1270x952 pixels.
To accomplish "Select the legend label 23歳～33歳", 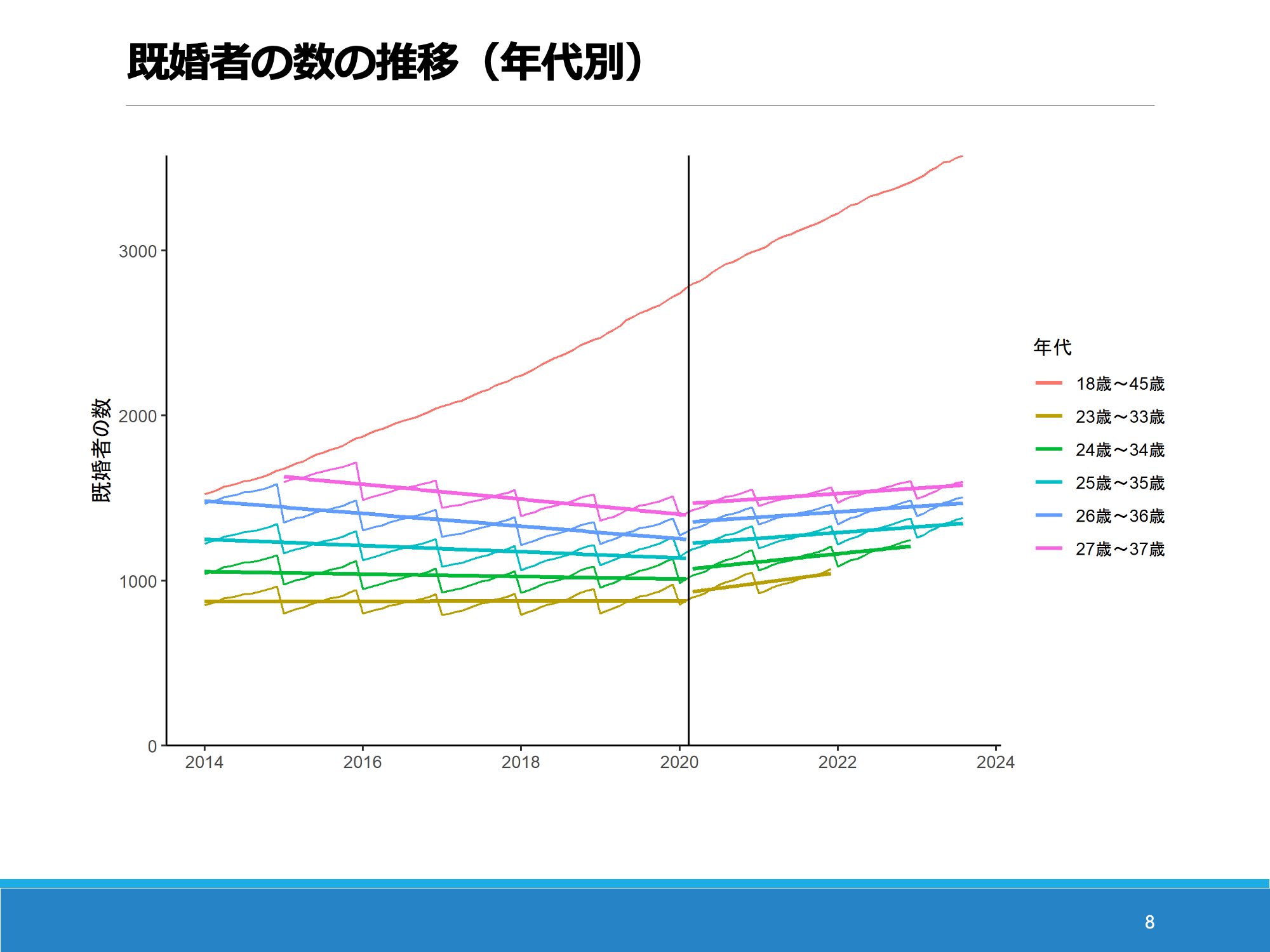I will (x=1120, y=417).
